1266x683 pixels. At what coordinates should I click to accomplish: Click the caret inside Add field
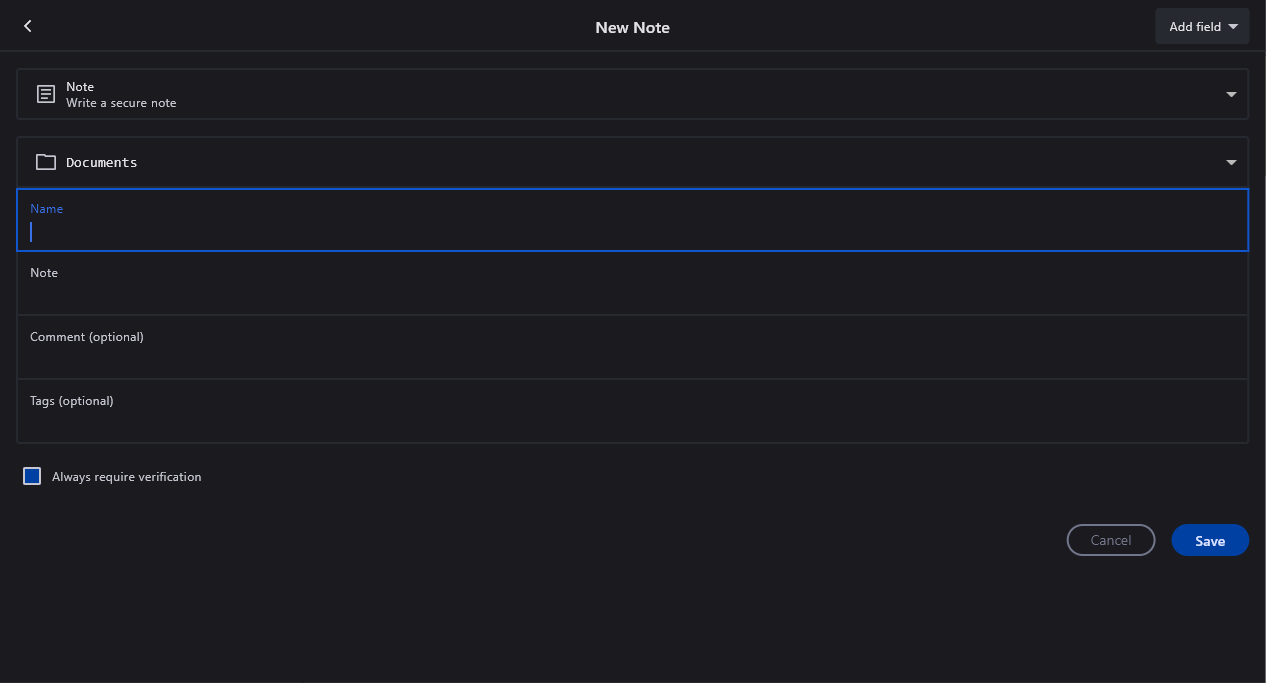[x=1233, y=27]
